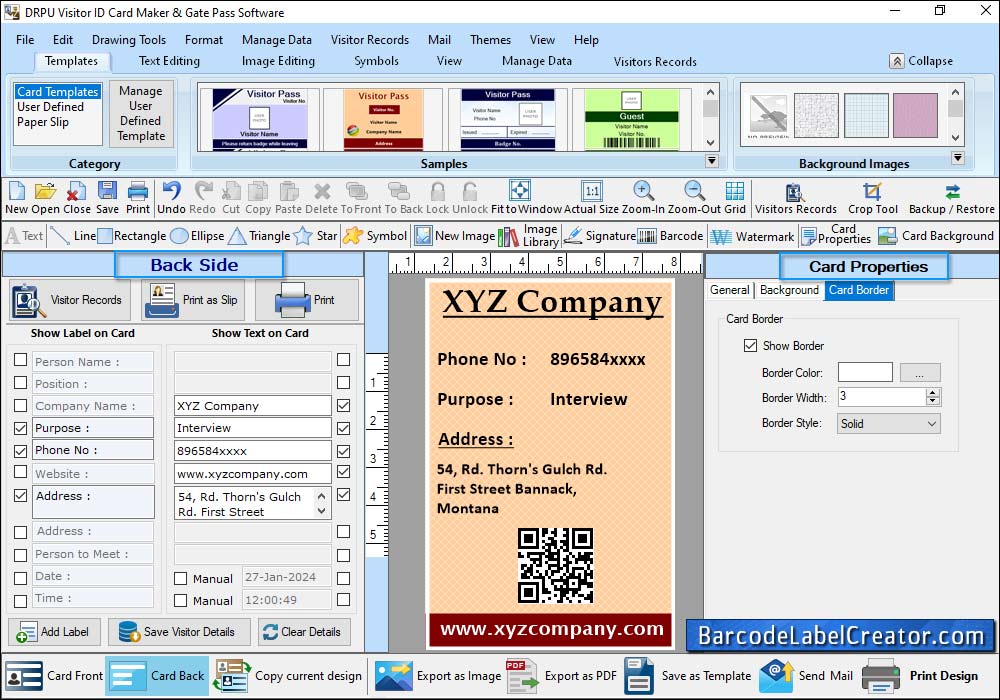Image resolution: width=1000 pixels, height=700 pixels.
Task: Expand the Background Images gallery arrow
Action: pos(957,158)
